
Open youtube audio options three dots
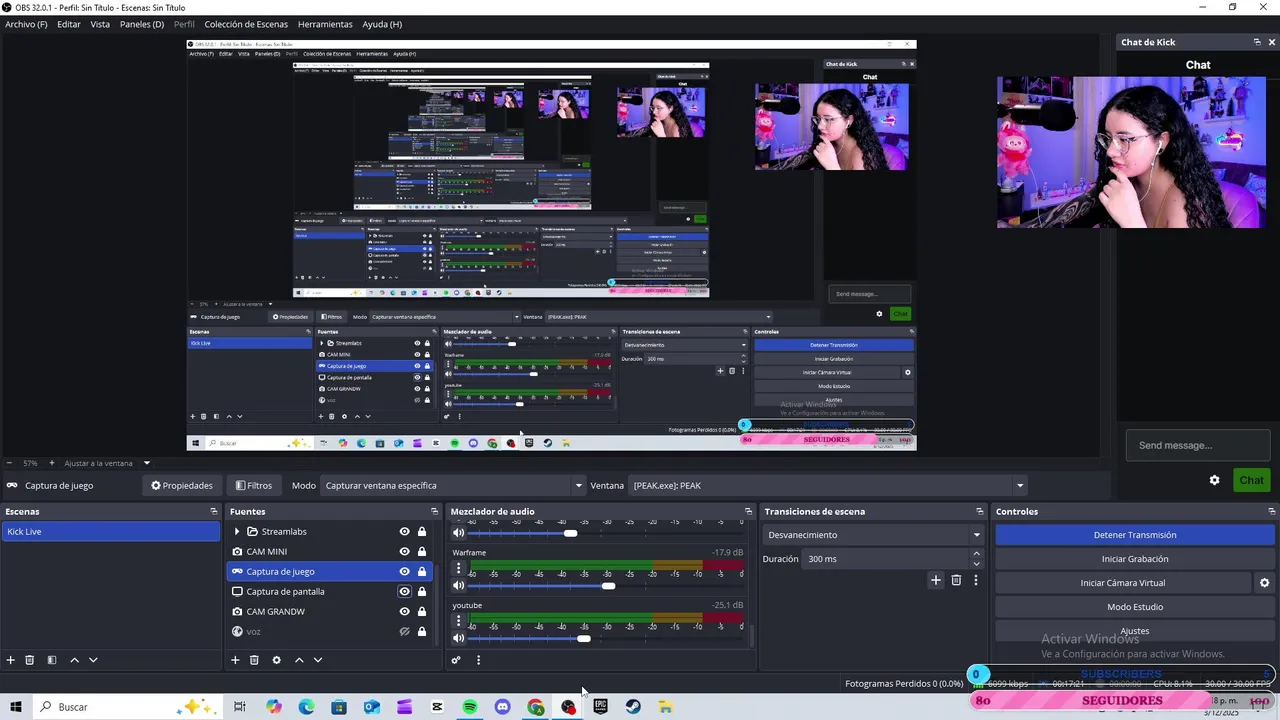point(459,621)
